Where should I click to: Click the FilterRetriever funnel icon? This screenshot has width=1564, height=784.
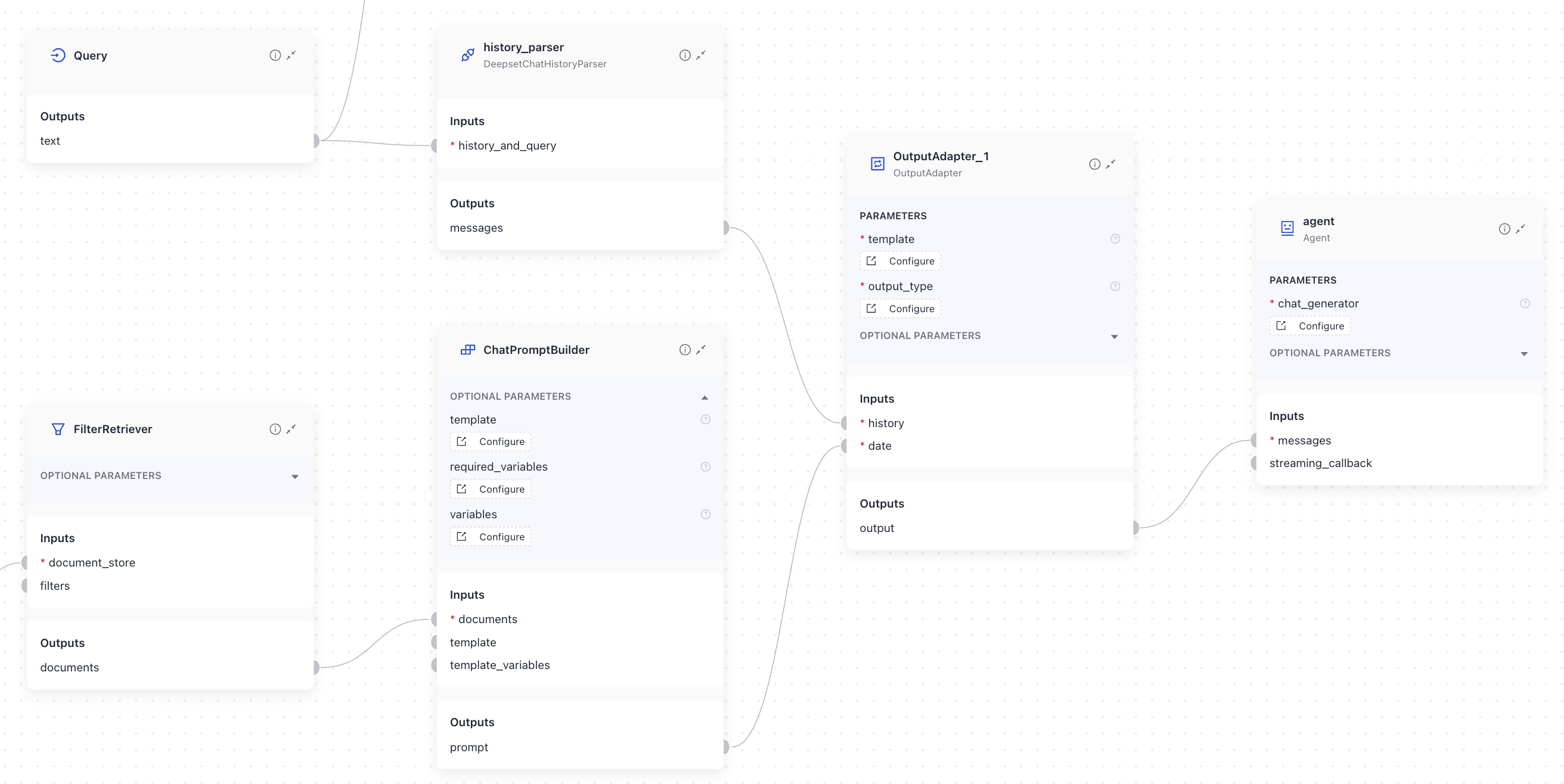point(58,429)
